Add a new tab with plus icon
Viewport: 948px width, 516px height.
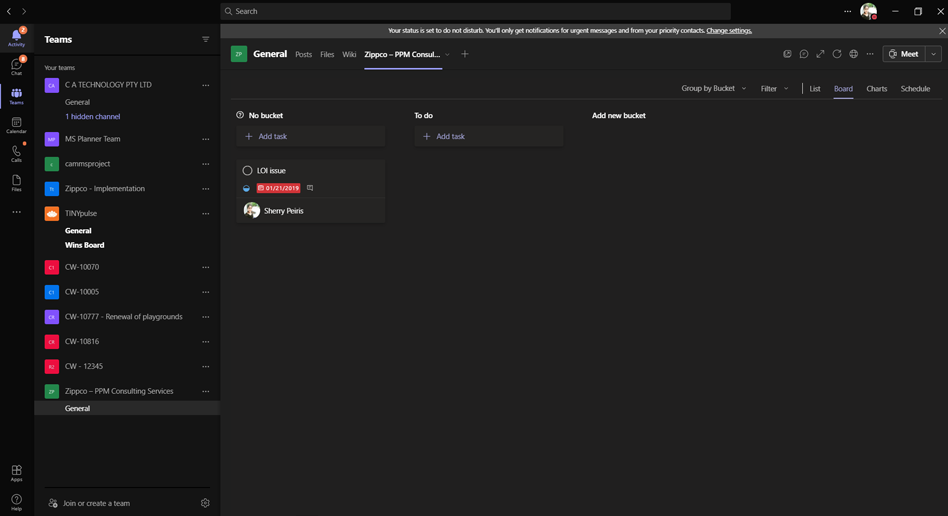[x=464, y=54]
